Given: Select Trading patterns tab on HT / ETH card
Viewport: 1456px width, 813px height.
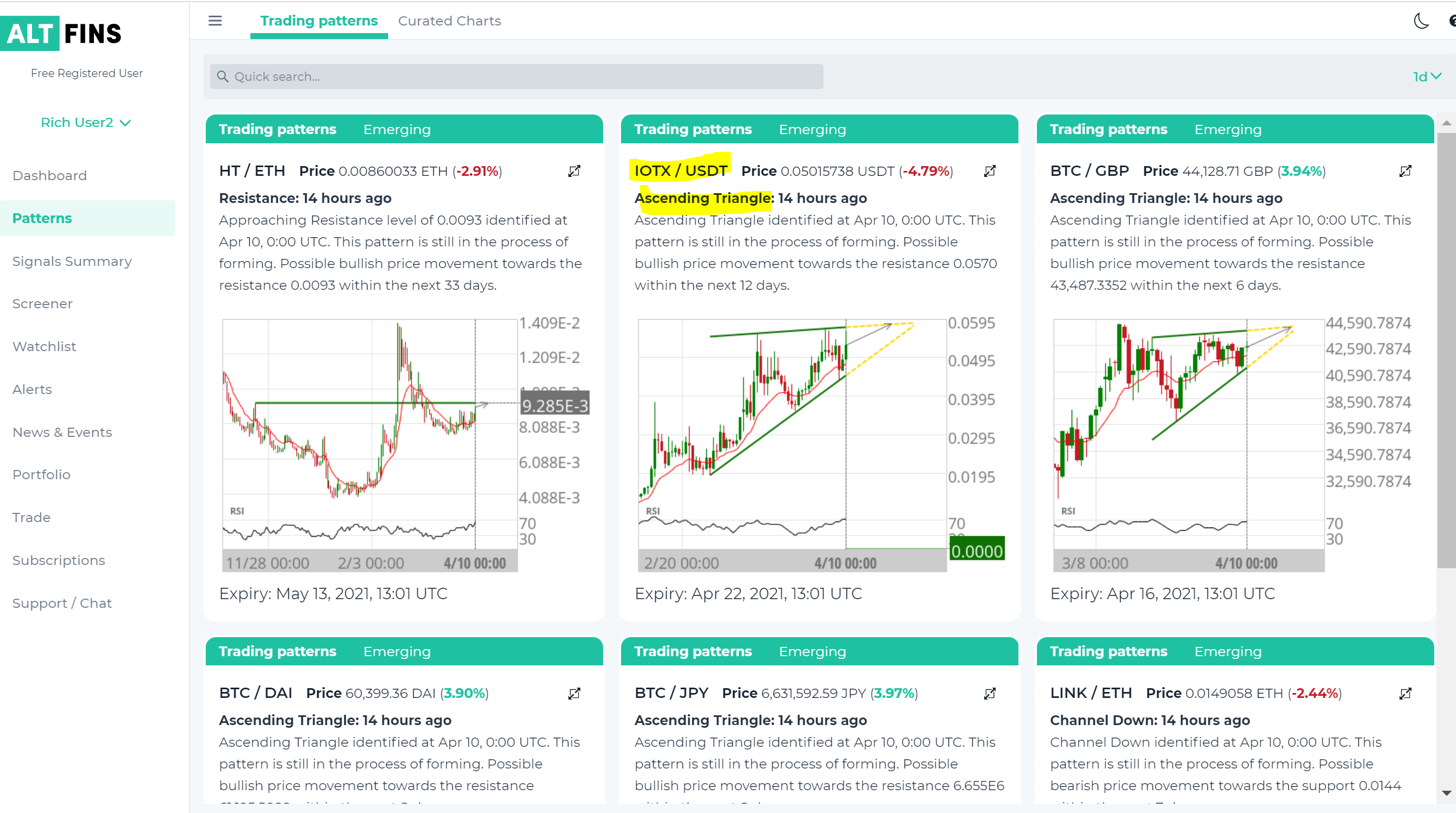Looking at the screenshot, I should point(277,129).
